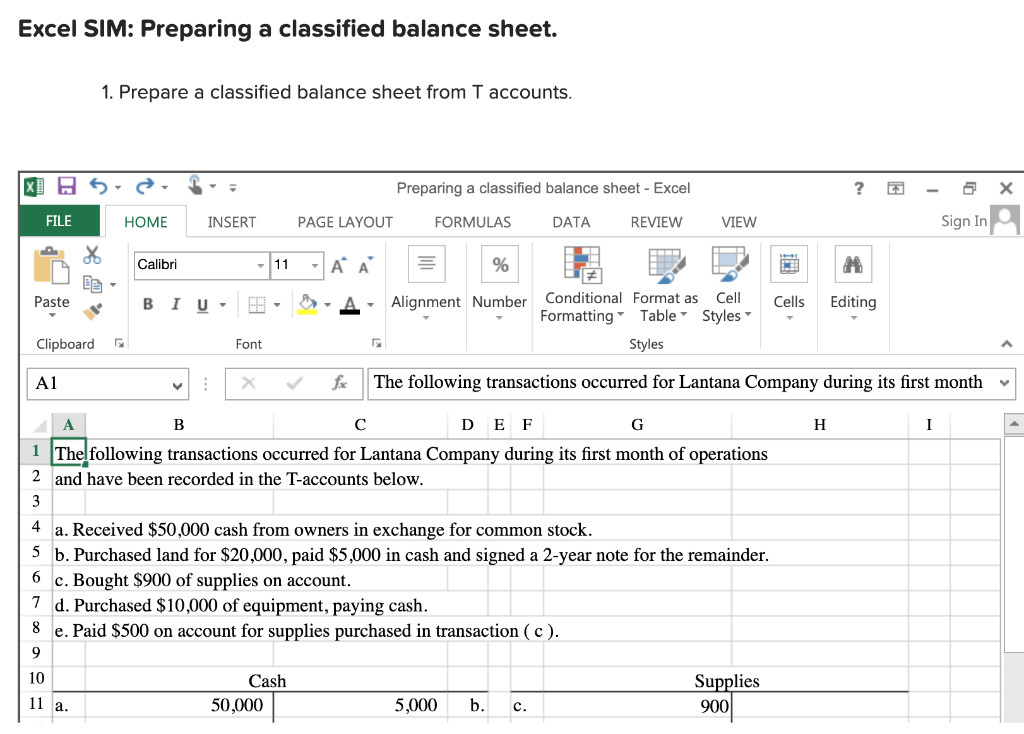Image resolution: width=1024 pixels, height=734 pixels.
Task: Switch to the FORMULAS ribbon tab
Action: pos(472,222)
